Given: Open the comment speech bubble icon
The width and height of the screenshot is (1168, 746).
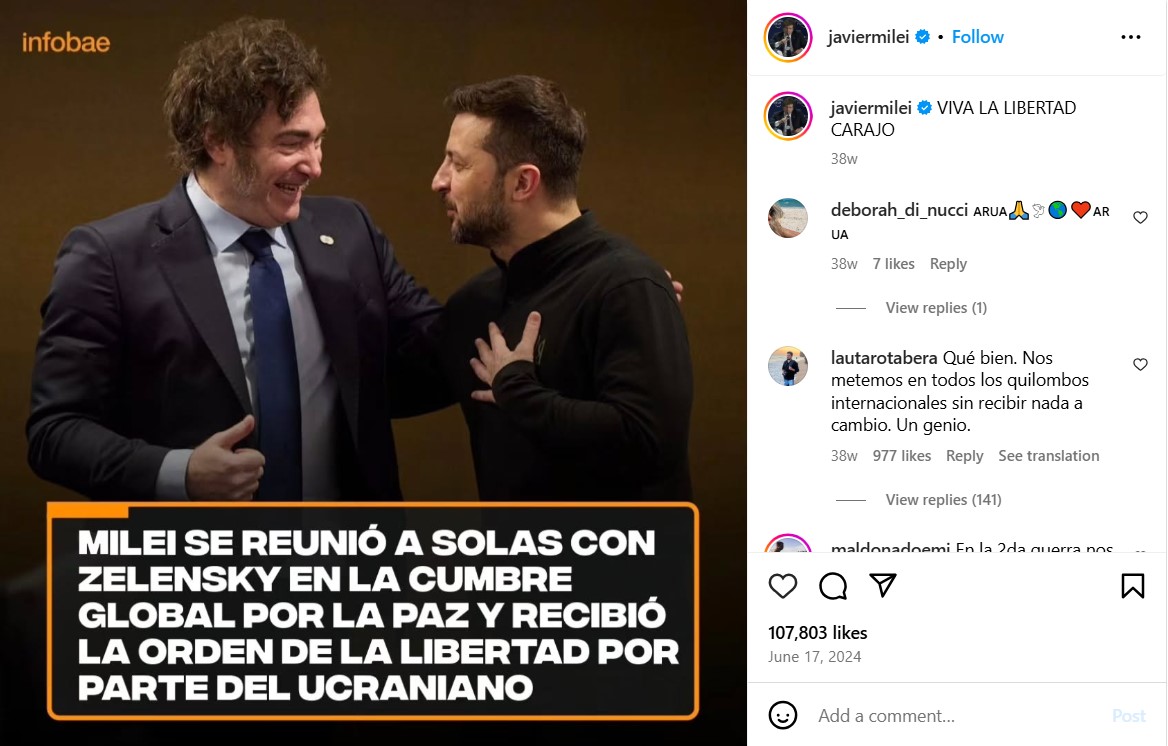Looking at the screenshot, I should tap(833, 586).
